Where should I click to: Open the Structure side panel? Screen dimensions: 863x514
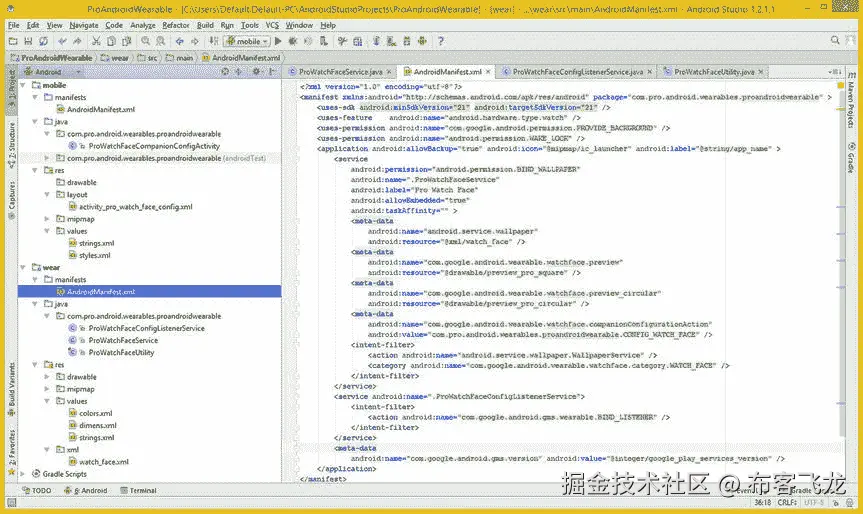[12, 145]
